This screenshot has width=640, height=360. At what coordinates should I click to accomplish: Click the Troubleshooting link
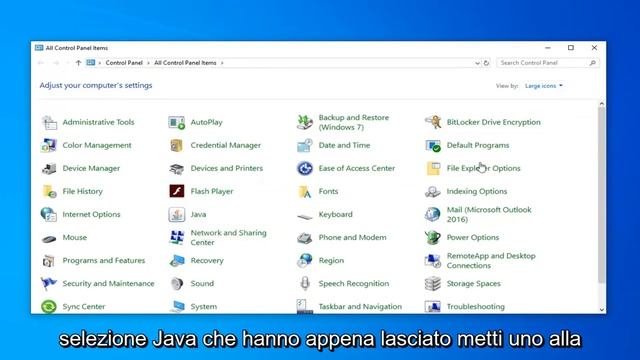pyautogui.click(x=476, y=307)
